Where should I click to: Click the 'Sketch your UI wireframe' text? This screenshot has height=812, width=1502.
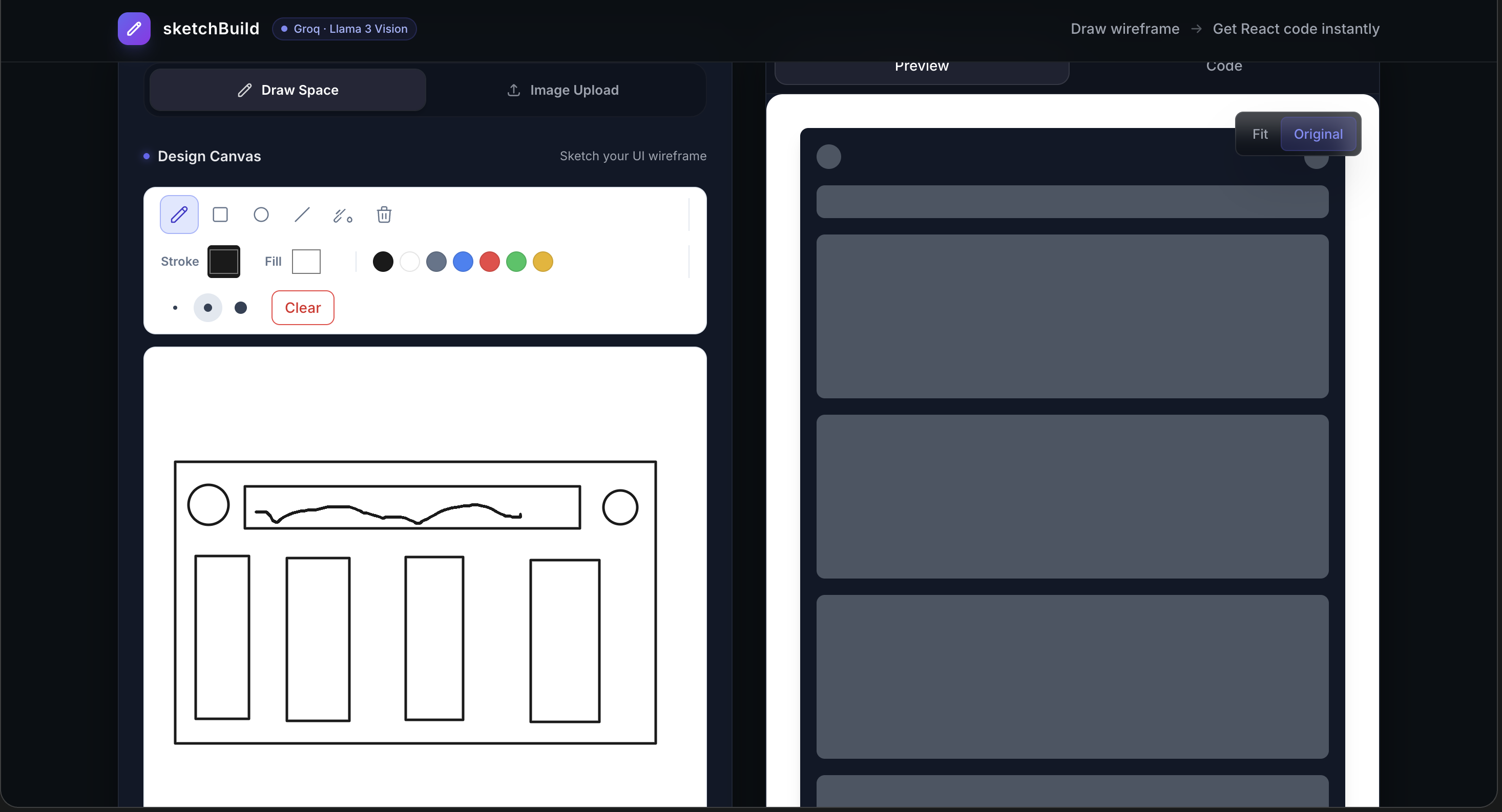(x=633, y=156)
